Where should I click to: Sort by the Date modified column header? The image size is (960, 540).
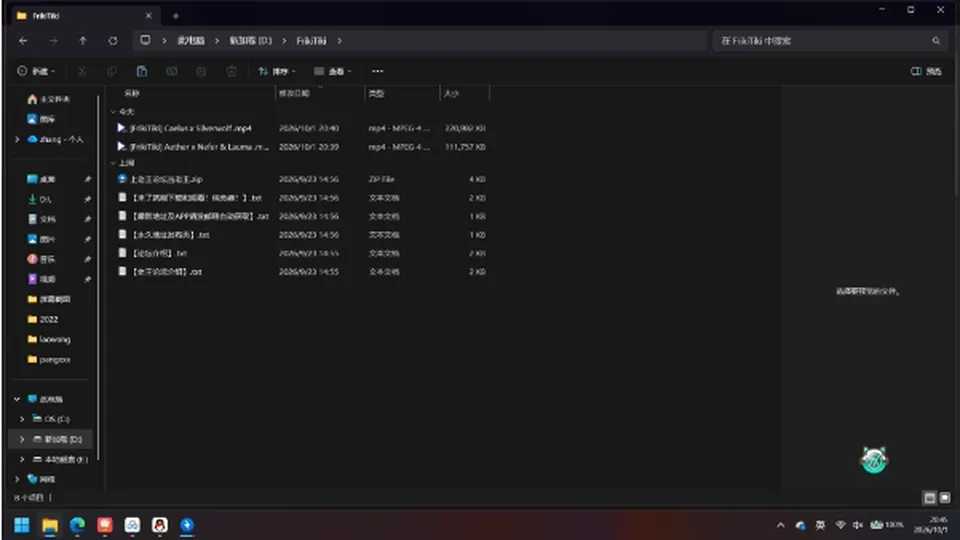click(x=294, y=93)
